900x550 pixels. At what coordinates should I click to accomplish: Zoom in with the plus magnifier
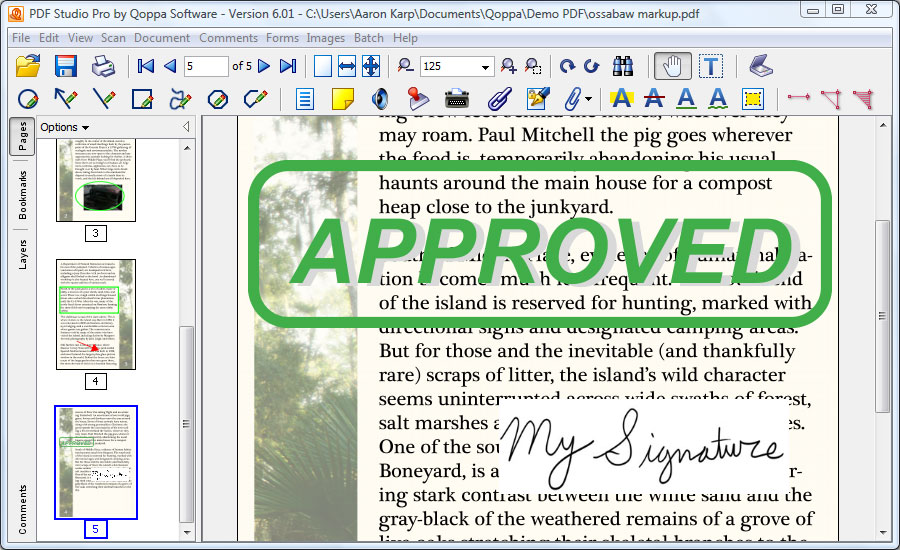pos(508,66)
